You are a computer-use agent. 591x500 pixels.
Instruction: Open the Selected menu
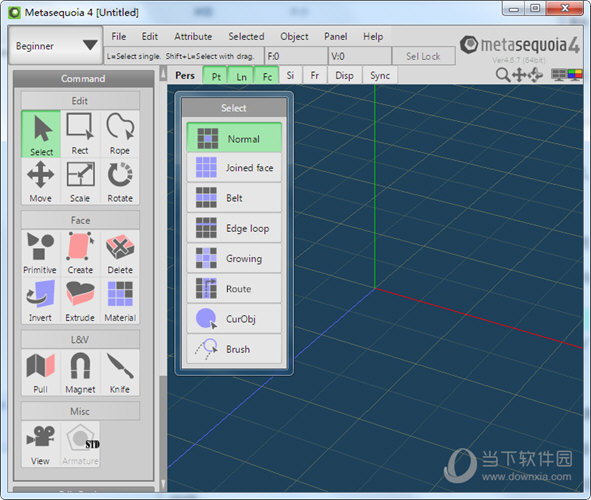coord(246,37)
